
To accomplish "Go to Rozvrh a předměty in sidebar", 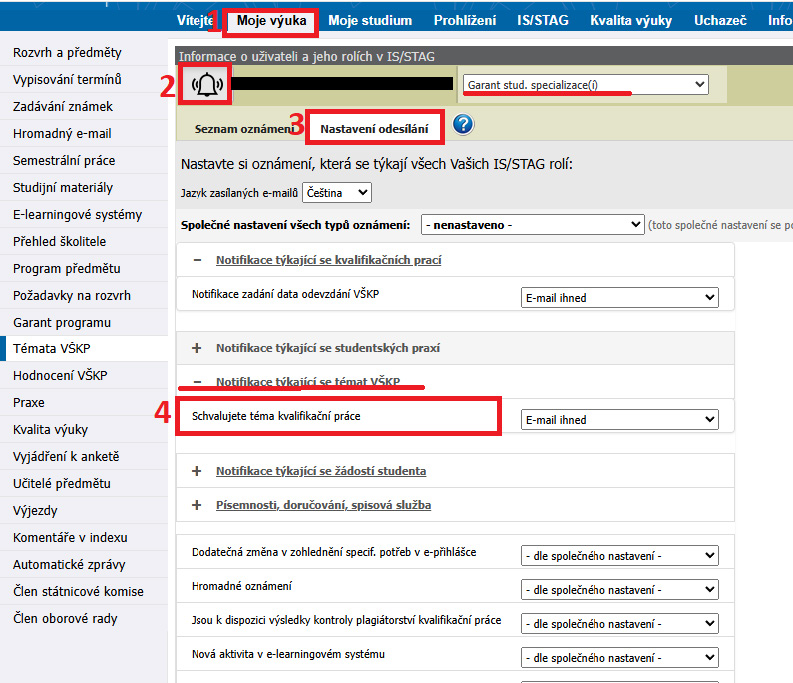I will (x=67, y=52).
